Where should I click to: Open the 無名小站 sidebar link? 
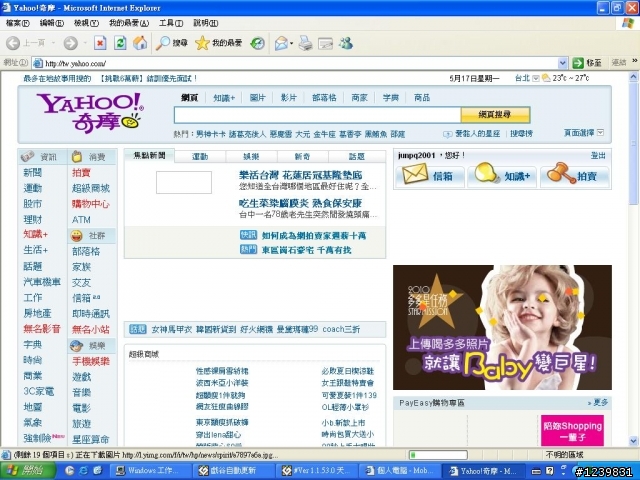[x=91, y=329]
